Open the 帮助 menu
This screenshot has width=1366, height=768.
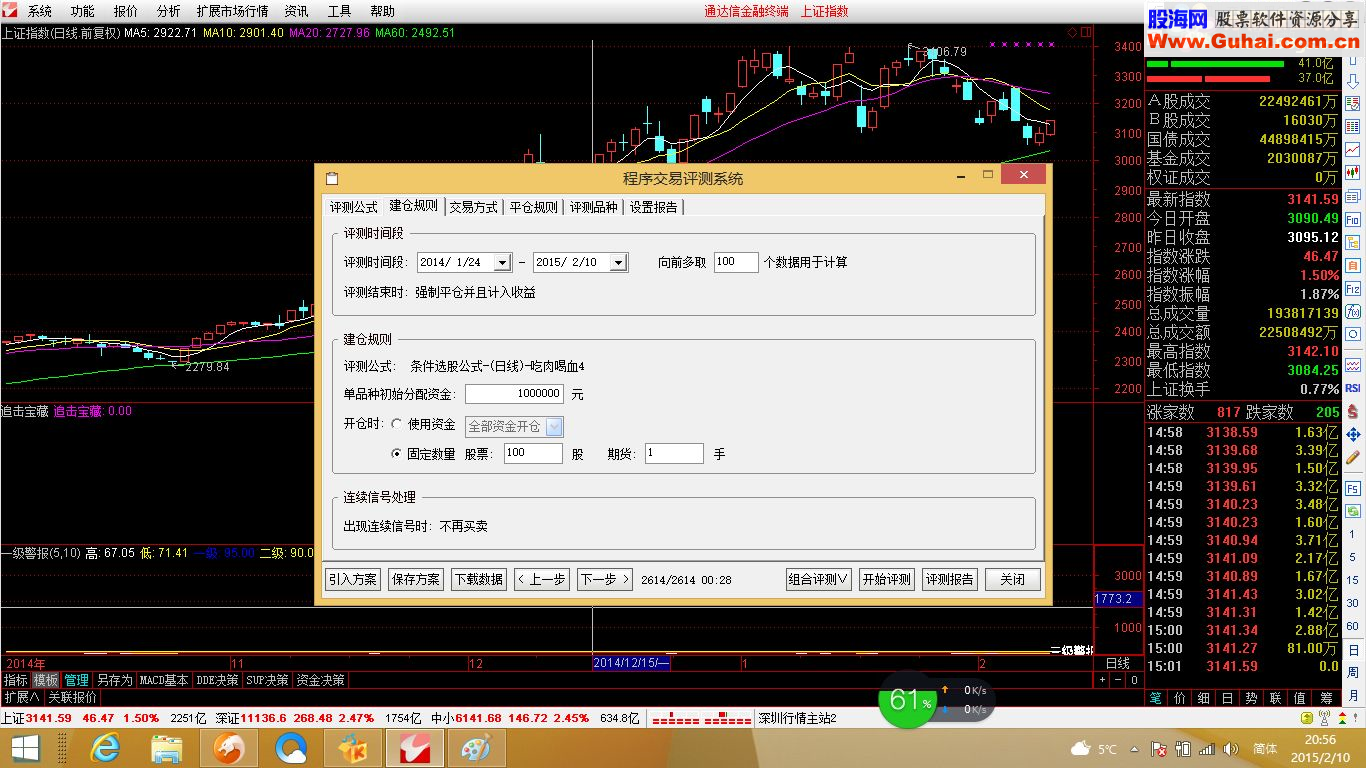coord(382,11)
